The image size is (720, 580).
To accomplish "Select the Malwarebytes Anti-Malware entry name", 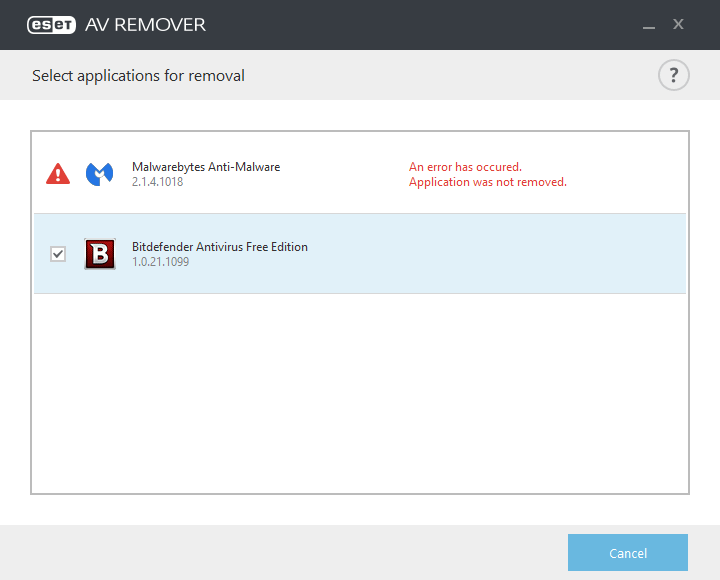I will click(x=206, y=167).
